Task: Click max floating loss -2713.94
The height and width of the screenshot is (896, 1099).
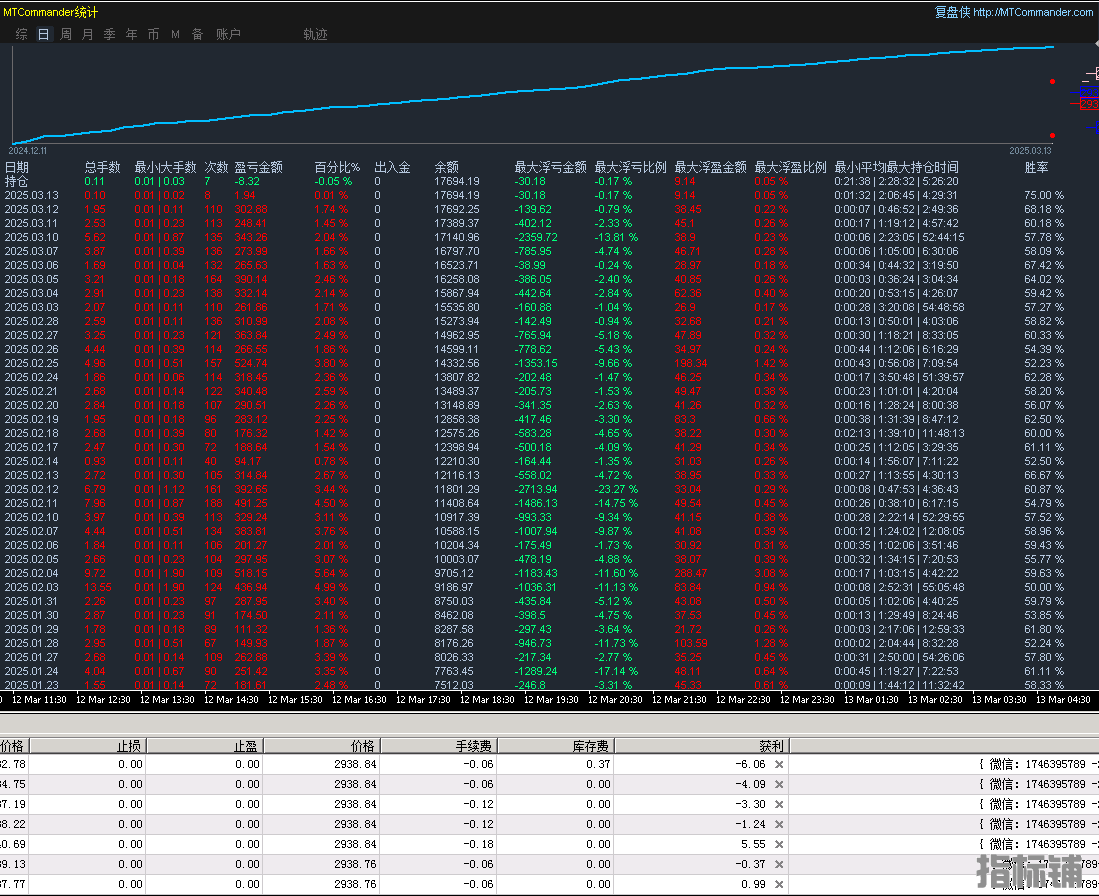Action: coord(536,489)
